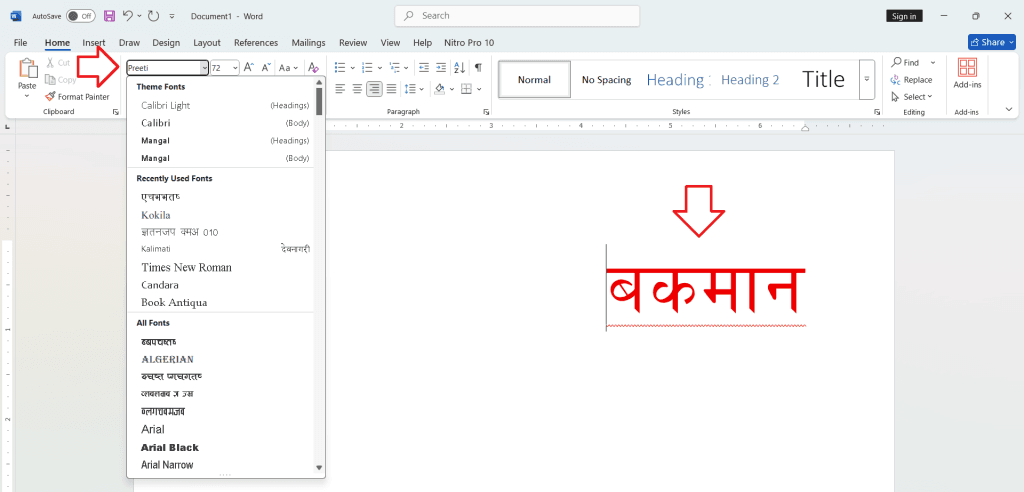Apply Title style
1024x492 pixels.
(x=823, y=80)
